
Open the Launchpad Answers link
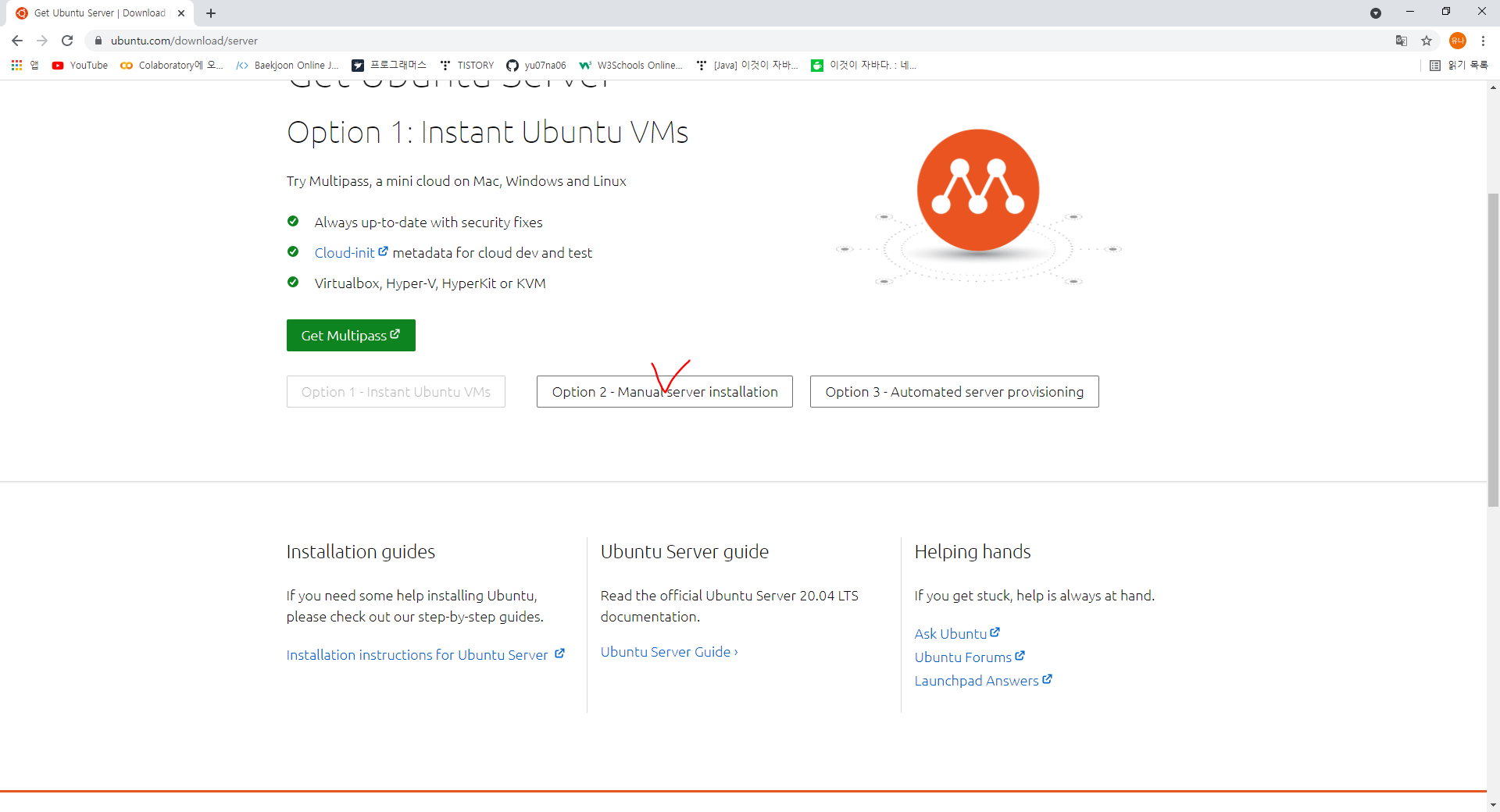tap(983, 681)
